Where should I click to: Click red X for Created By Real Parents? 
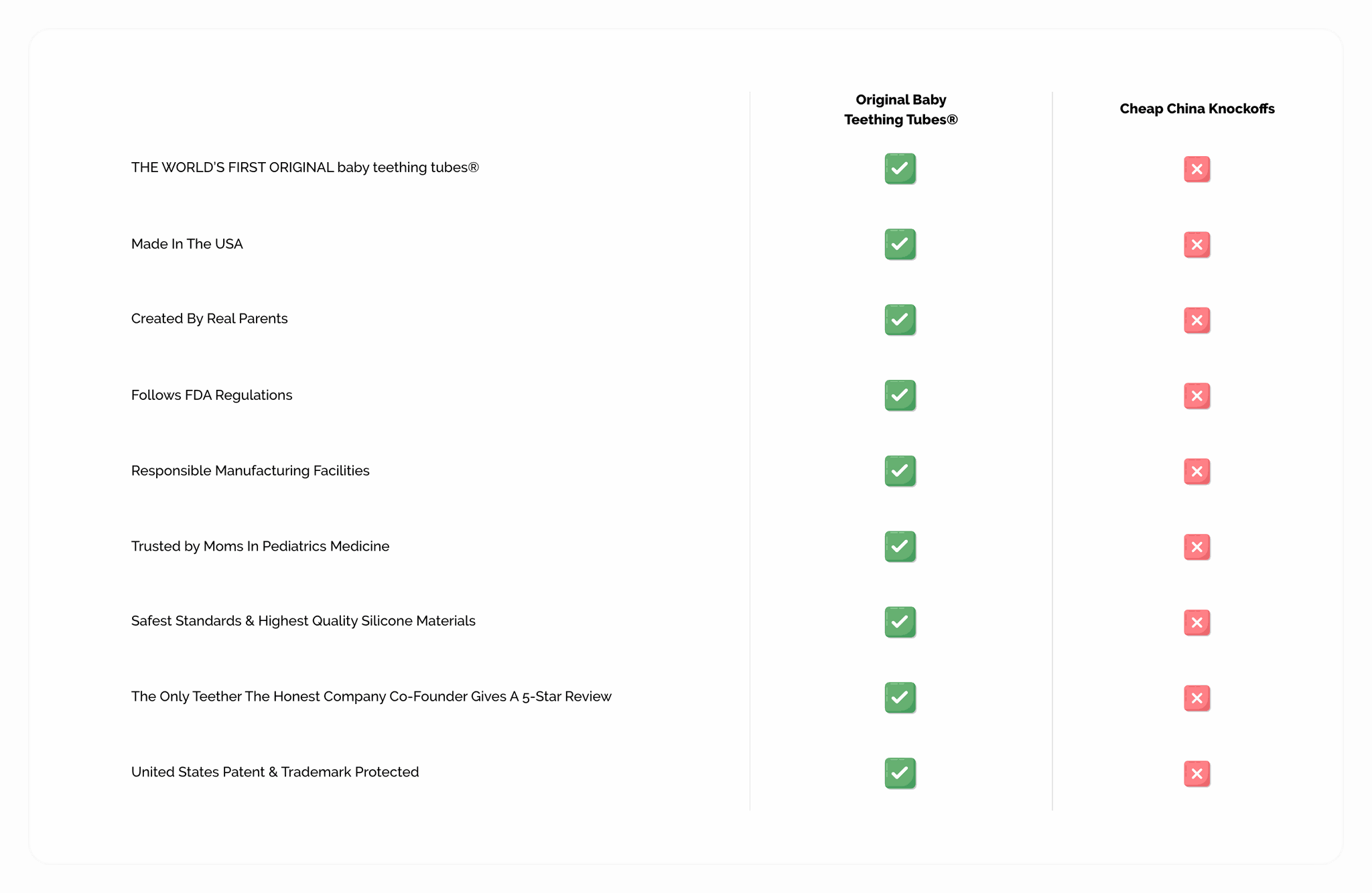coord(1196,320)
